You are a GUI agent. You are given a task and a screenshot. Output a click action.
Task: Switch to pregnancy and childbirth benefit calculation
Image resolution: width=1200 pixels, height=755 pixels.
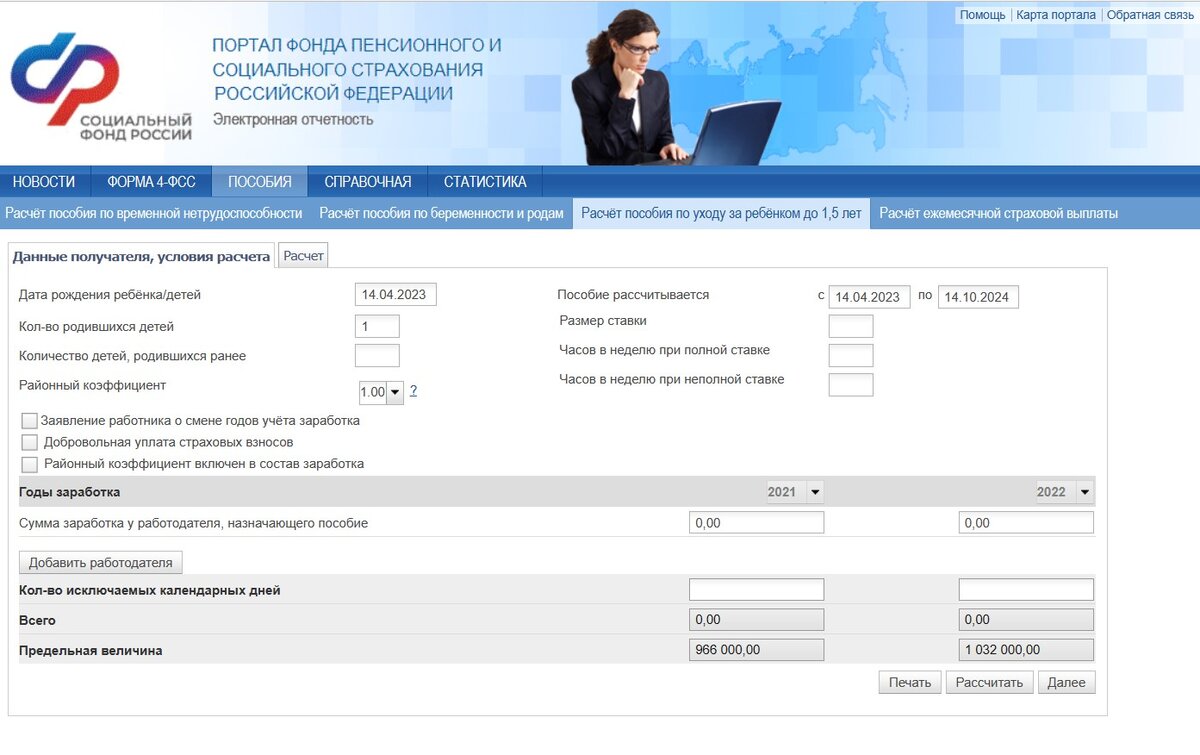tap(441, 213)
